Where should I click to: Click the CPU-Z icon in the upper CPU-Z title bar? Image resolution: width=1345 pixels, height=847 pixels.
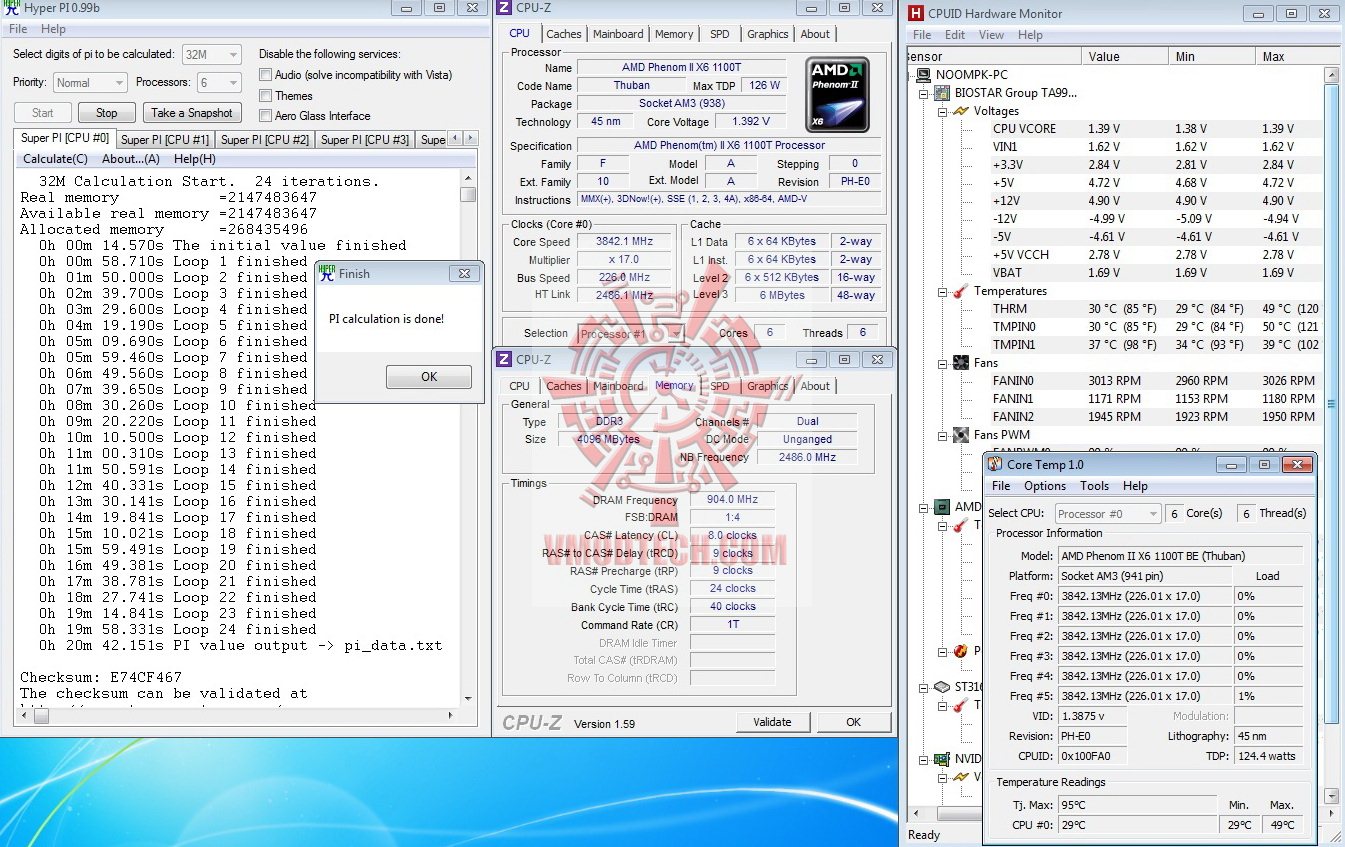505,8
